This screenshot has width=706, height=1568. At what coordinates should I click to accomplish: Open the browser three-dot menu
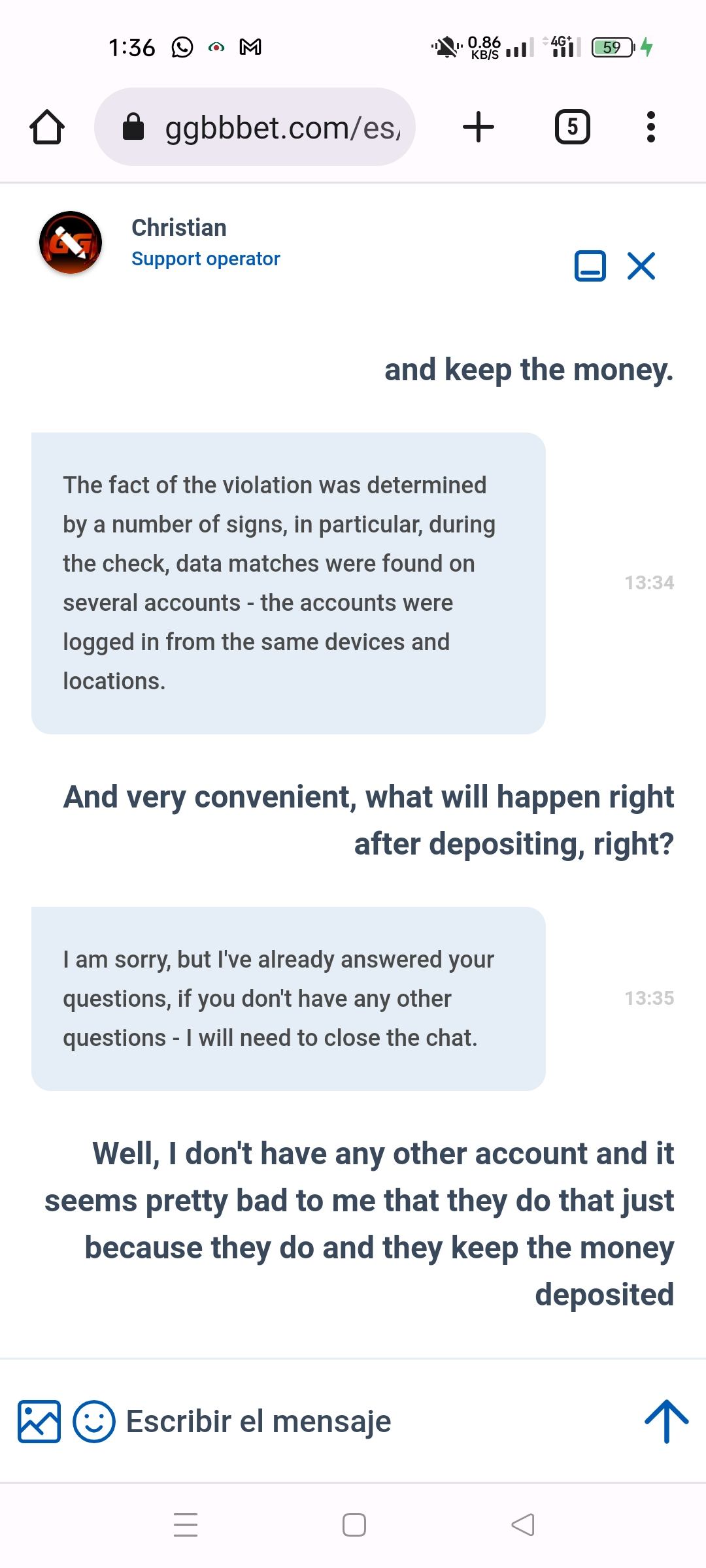tap(650, 127)
